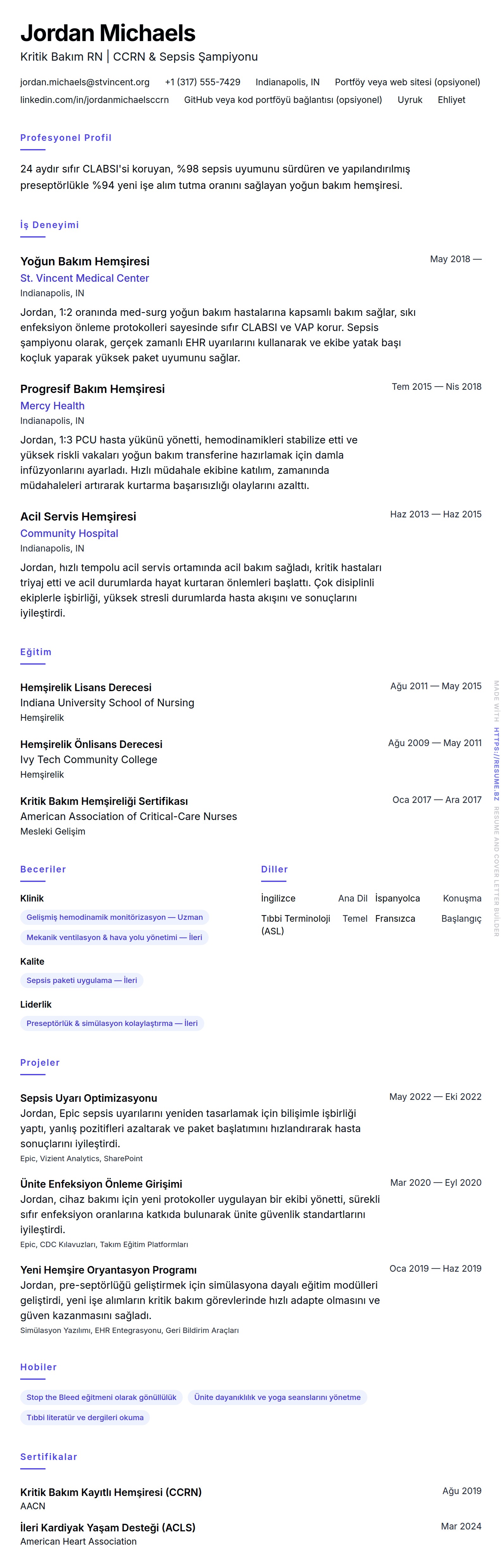Viewport: 502px width, 1568px height.
Task: Open the linkedin.com/in/jordanmichaelsccrn profile link
Action: pos(95,100)
